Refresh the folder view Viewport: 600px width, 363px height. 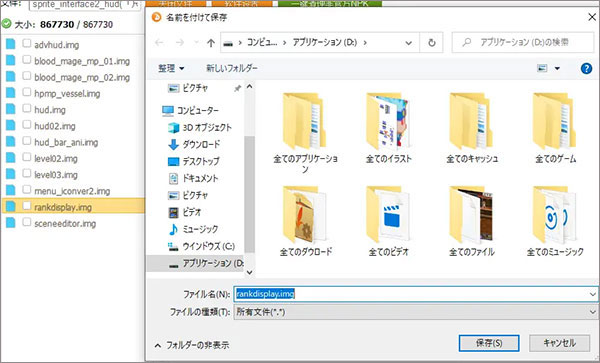click(x=432, y=42)
